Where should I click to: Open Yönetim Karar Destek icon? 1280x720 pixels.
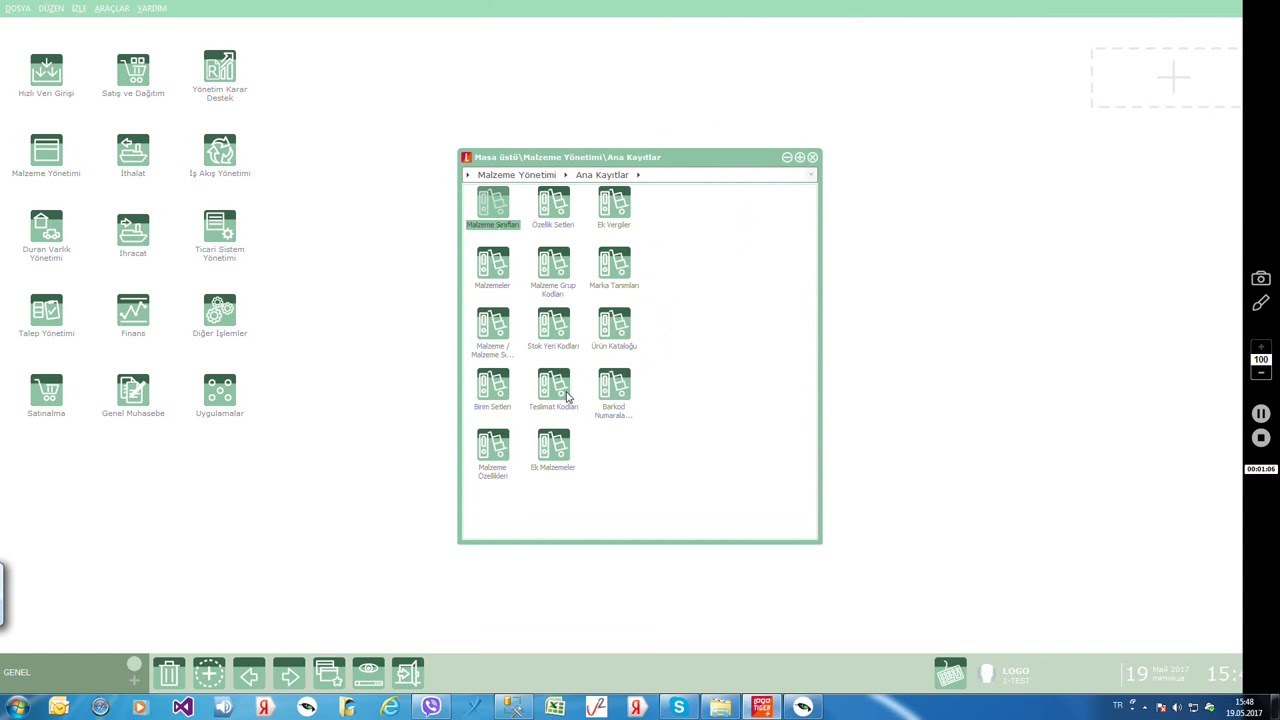(220, 76)
